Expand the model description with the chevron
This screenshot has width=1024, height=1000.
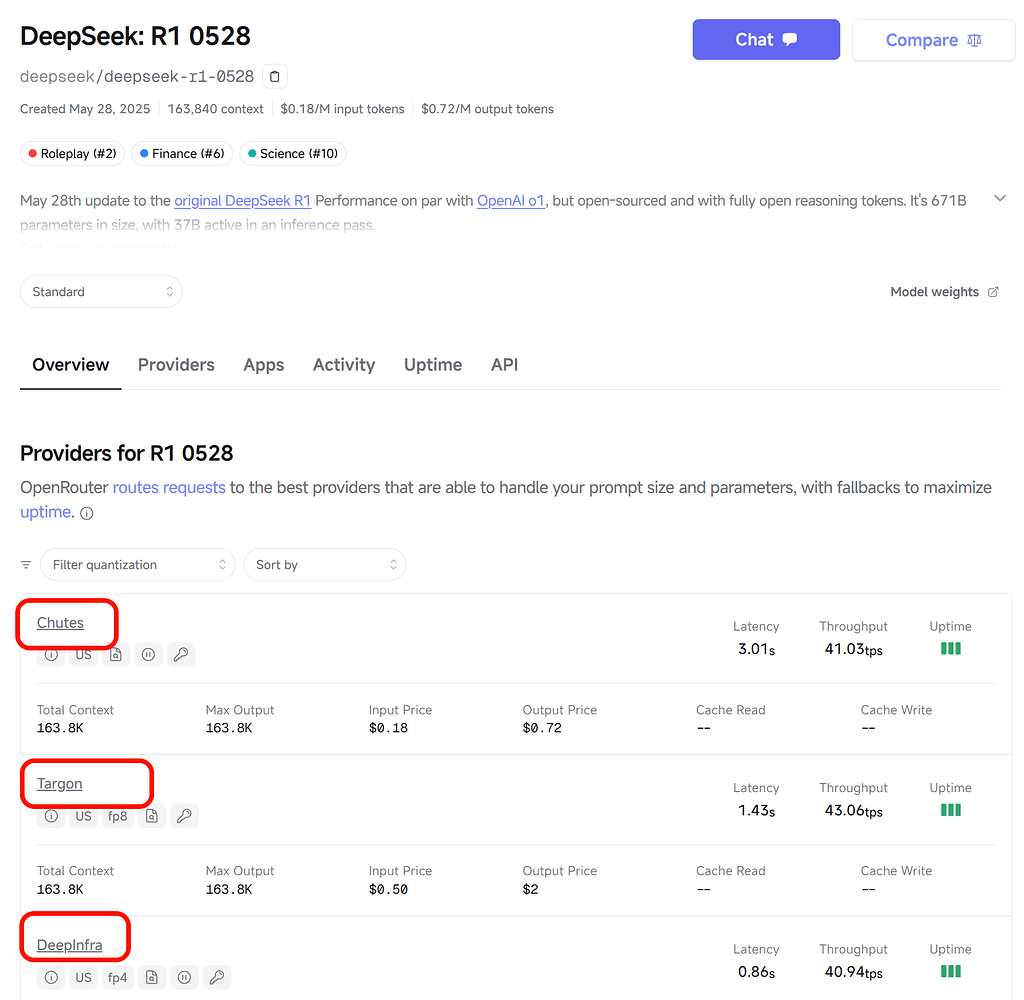click(x=1000, y=199)
